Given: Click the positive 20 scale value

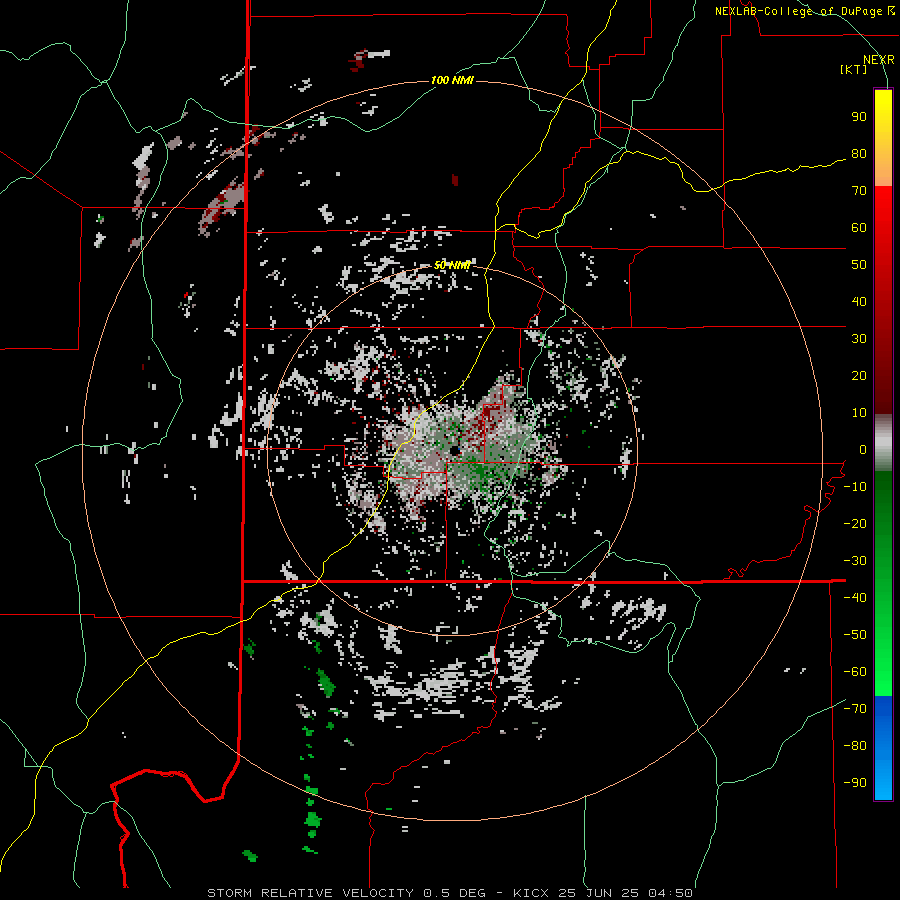Looking at the screenshot, I should point(859,376).
